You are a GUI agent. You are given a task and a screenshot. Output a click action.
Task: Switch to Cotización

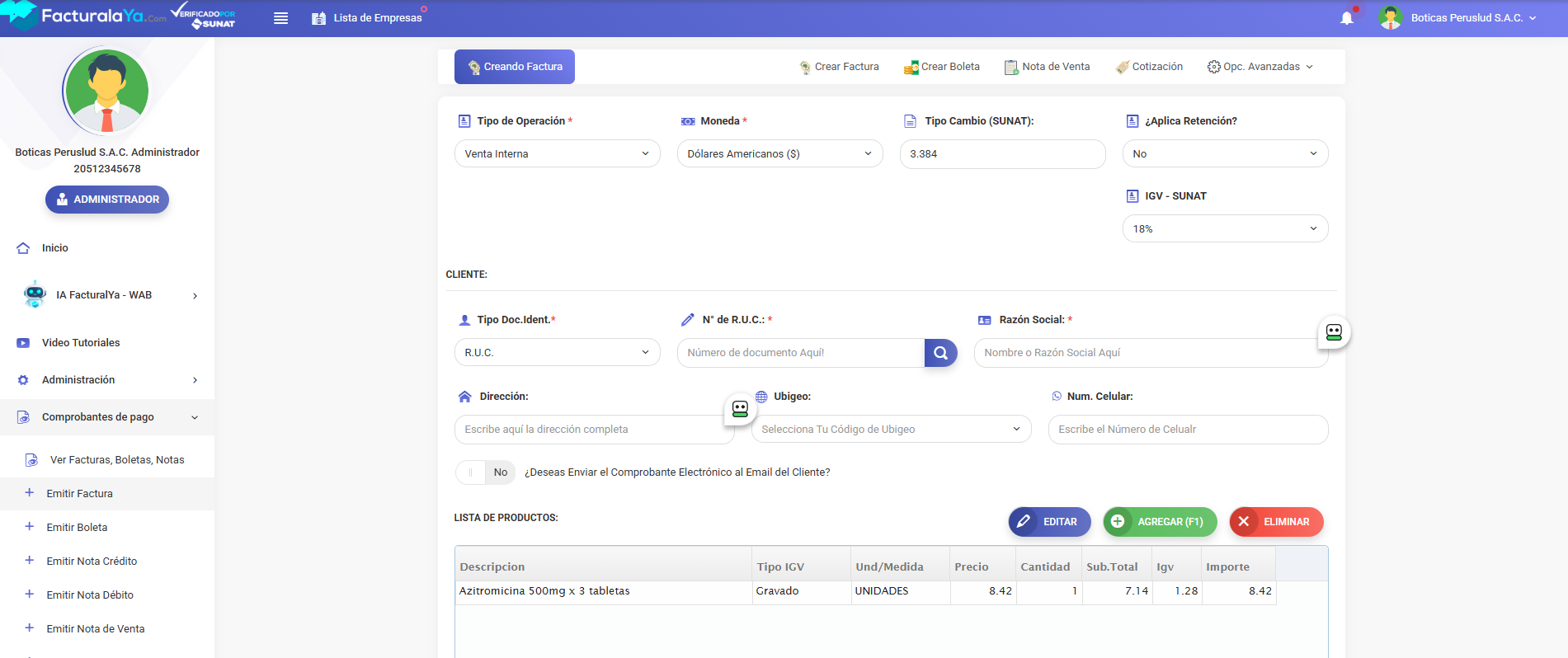[1149, 67]
